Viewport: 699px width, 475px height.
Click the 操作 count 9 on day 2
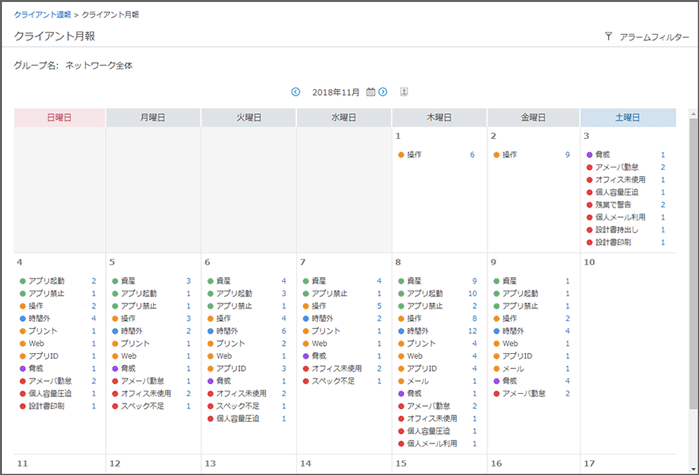point(567,155)
